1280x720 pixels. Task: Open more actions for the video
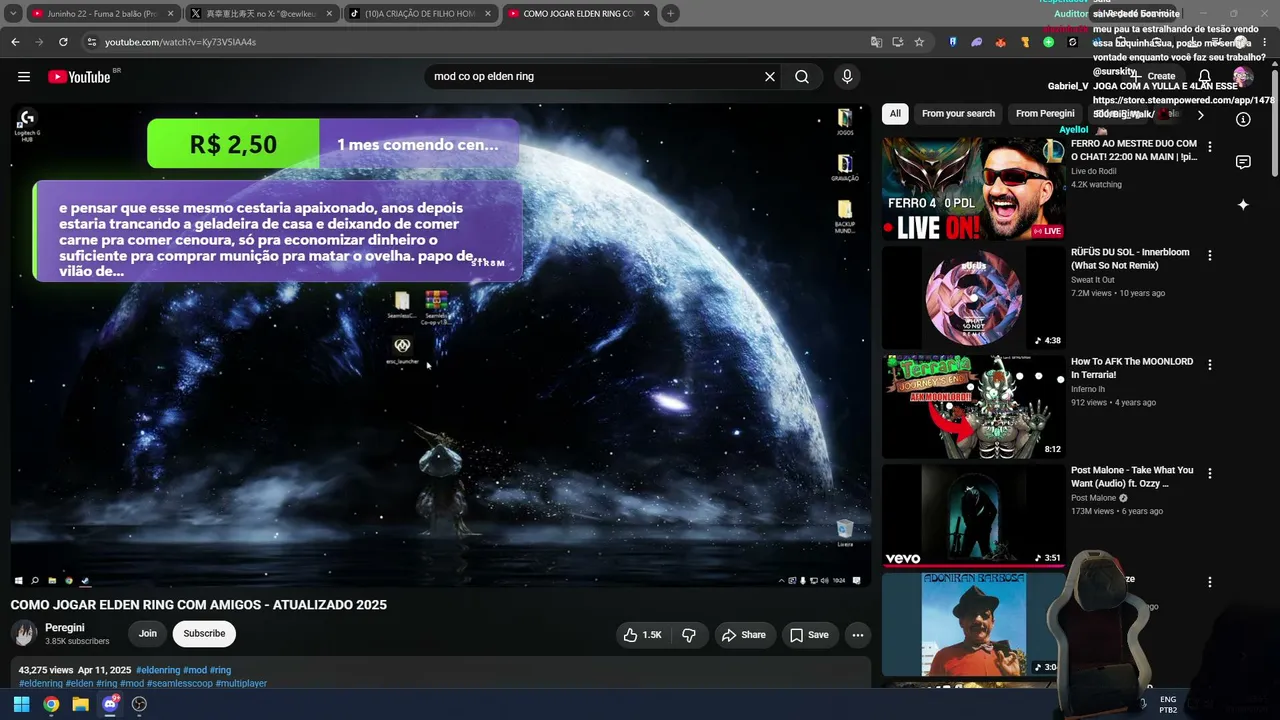pos(857,634)
